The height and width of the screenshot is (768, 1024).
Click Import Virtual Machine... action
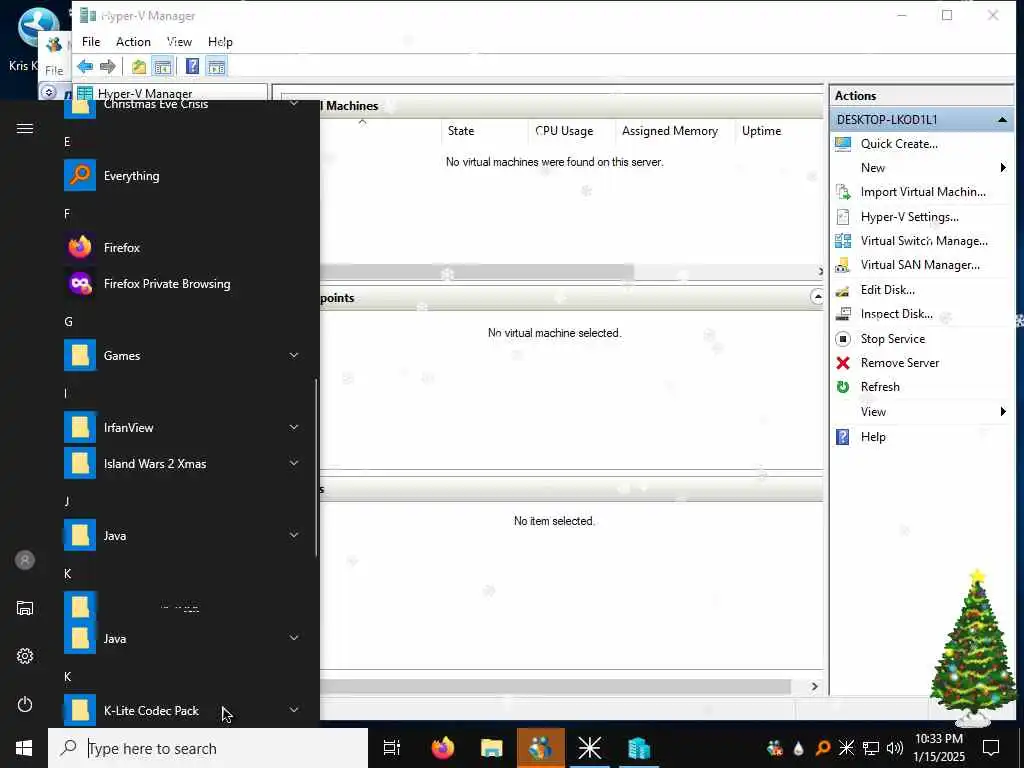[923, 192]
